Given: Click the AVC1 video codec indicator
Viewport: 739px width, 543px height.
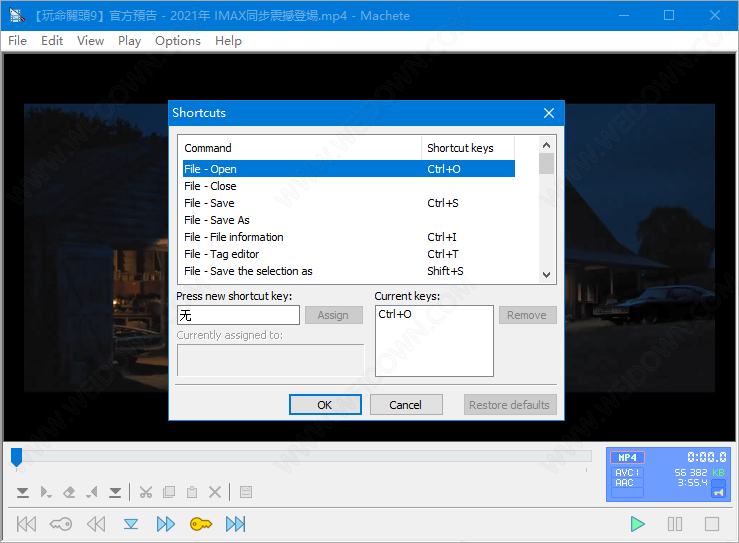Looking at the screenshot, I should coord(627,472).
